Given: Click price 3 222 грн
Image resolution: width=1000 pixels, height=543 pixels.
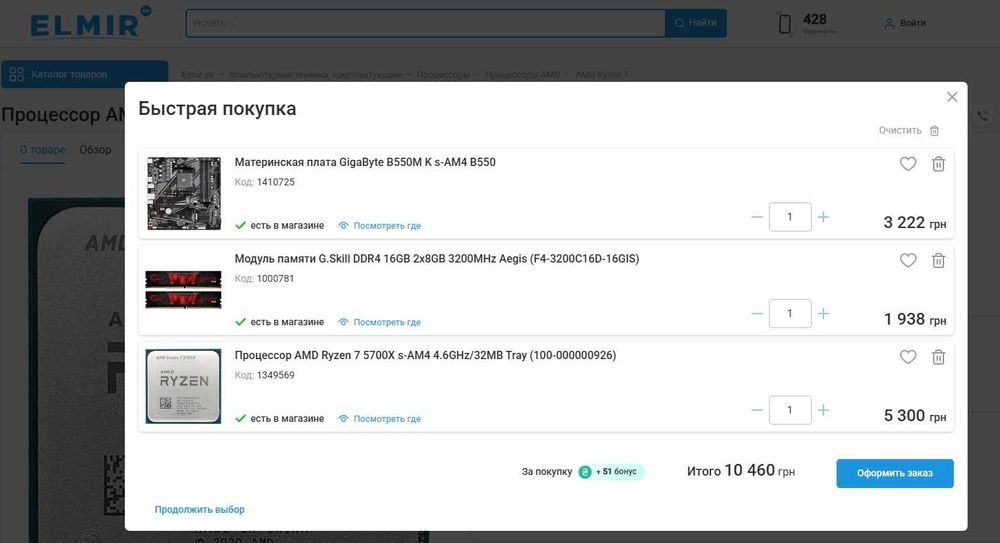Looking at the screenshot, I should click(915, 223).
